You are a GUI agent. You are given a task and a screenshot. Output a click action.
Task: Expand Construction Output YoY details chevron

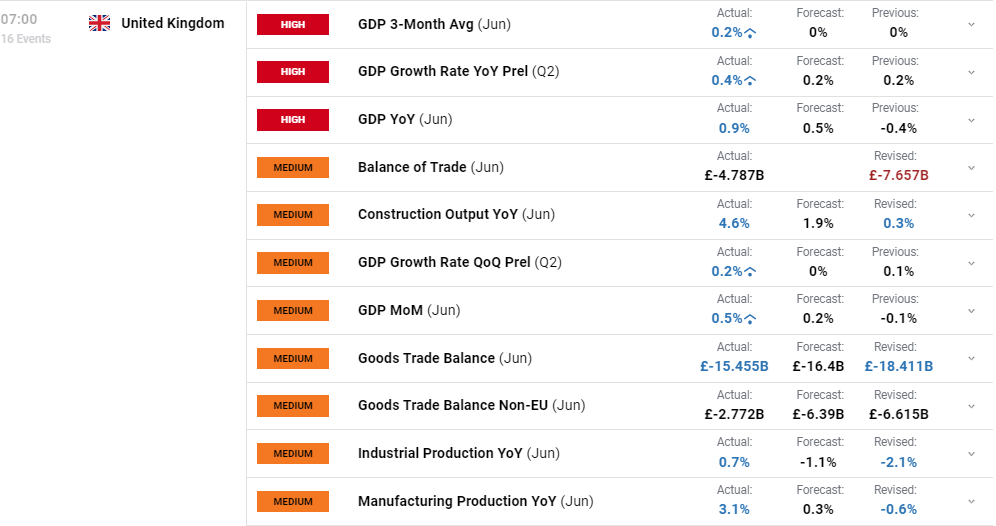(971, 215)
